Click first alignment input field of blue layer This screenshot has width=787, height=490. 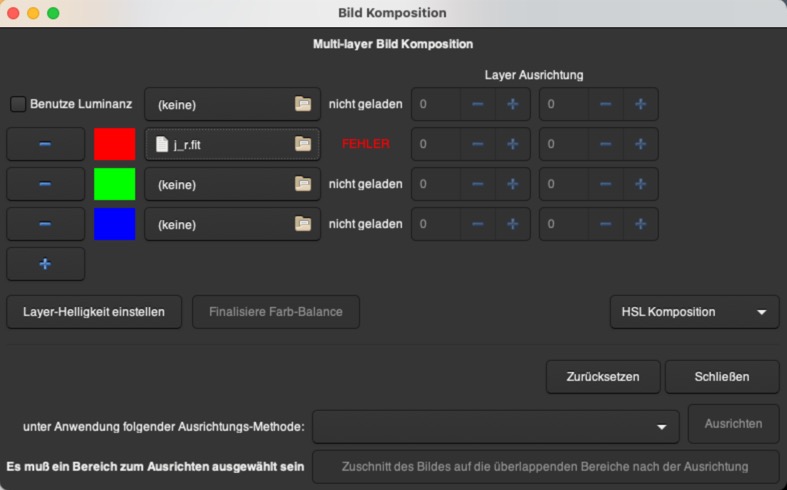pos(436,224)
